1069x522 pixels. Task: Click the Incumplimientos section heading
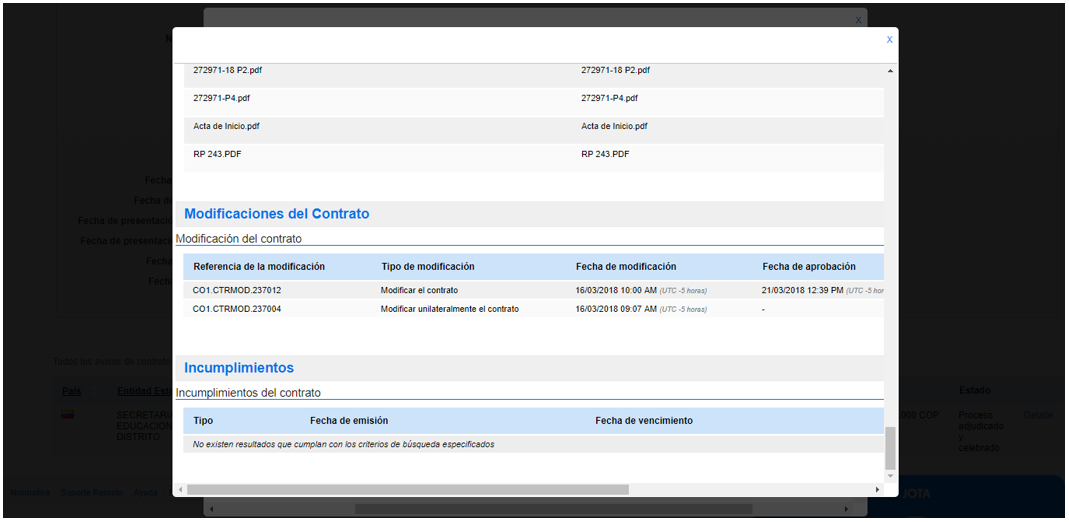pos(239,368)
